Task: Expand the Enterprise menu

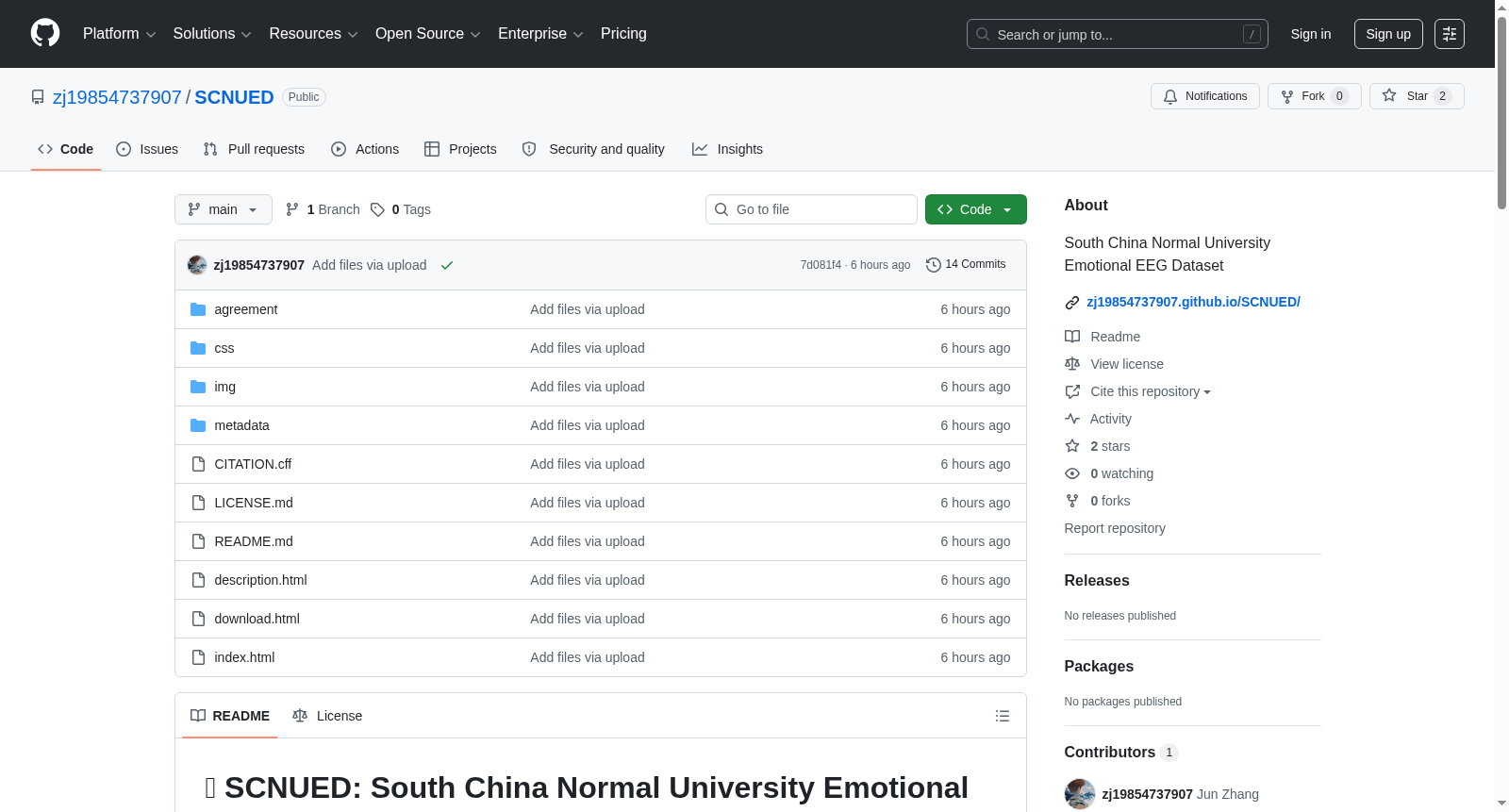Action: tap(540, 34)
